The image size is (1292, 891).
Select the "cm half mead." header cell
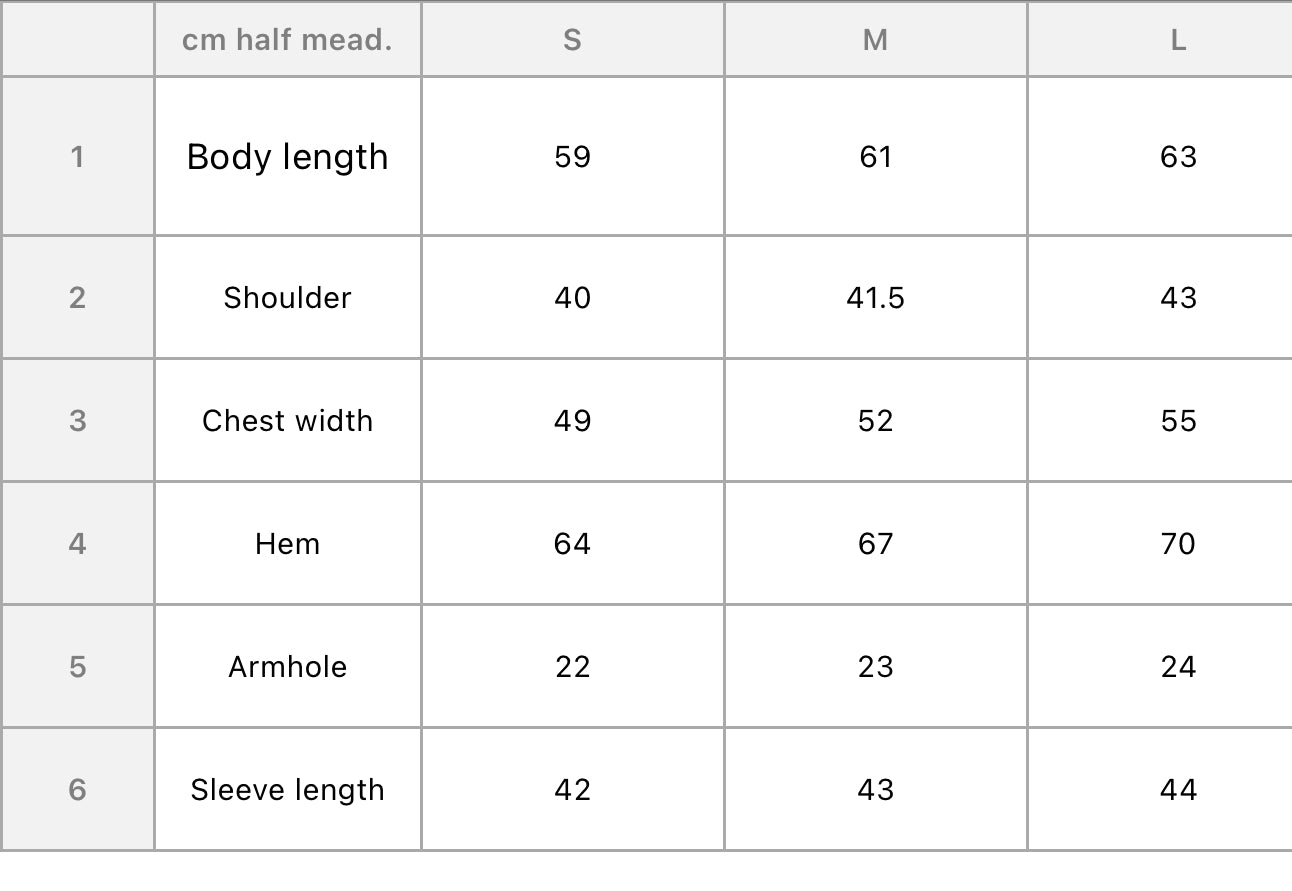pyautogui.click(x=288, y=39)
